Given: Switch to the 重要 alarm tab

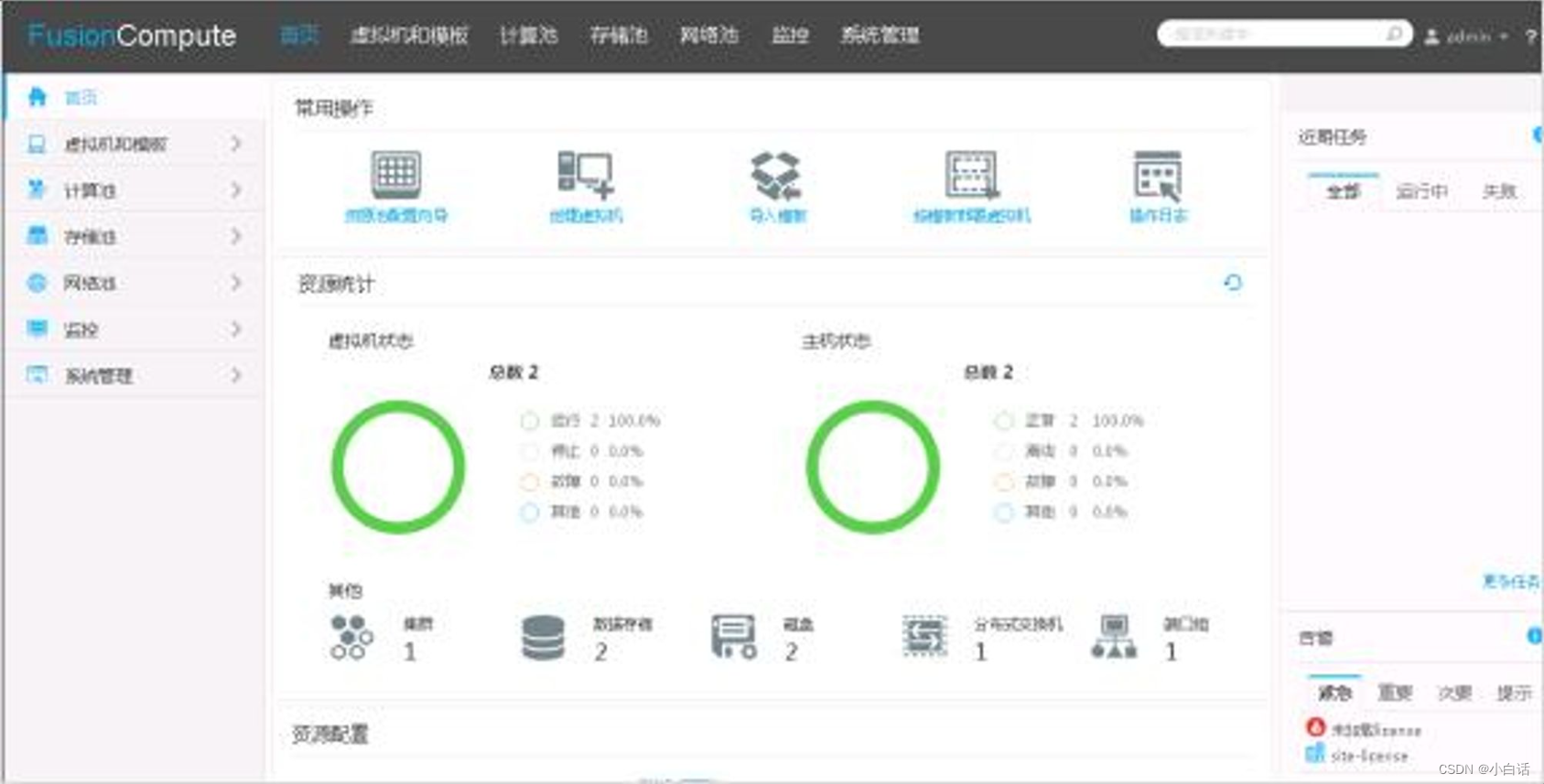Looking at the screenshot, I should (x=1395, y=693).
